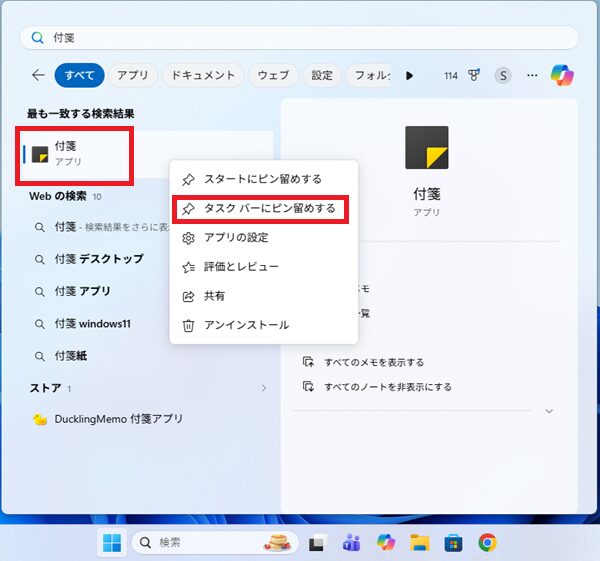Open Microsoft Store from the taskbar
The width and height of the screenshot is (600, 561).
click(453, 542)
